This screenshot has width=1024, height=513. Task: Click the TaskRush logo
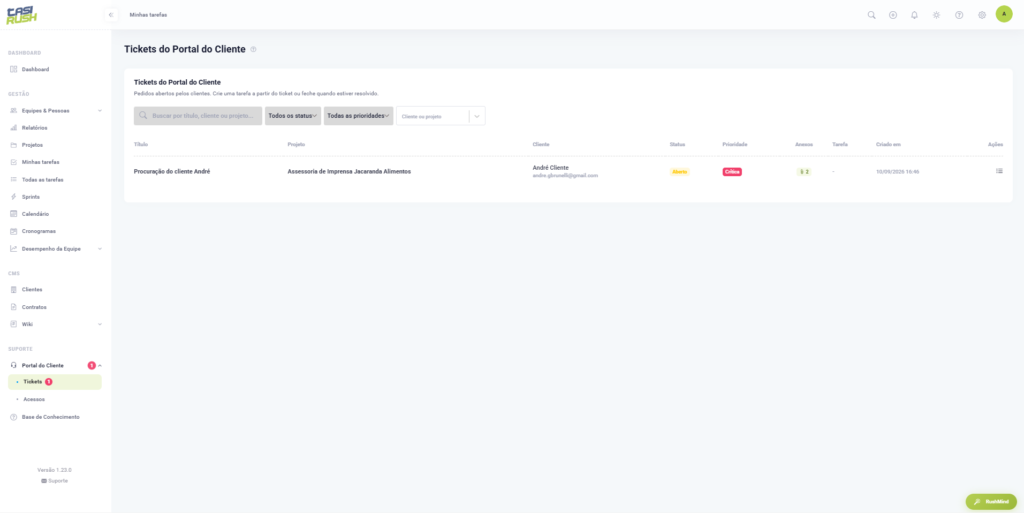22,15
